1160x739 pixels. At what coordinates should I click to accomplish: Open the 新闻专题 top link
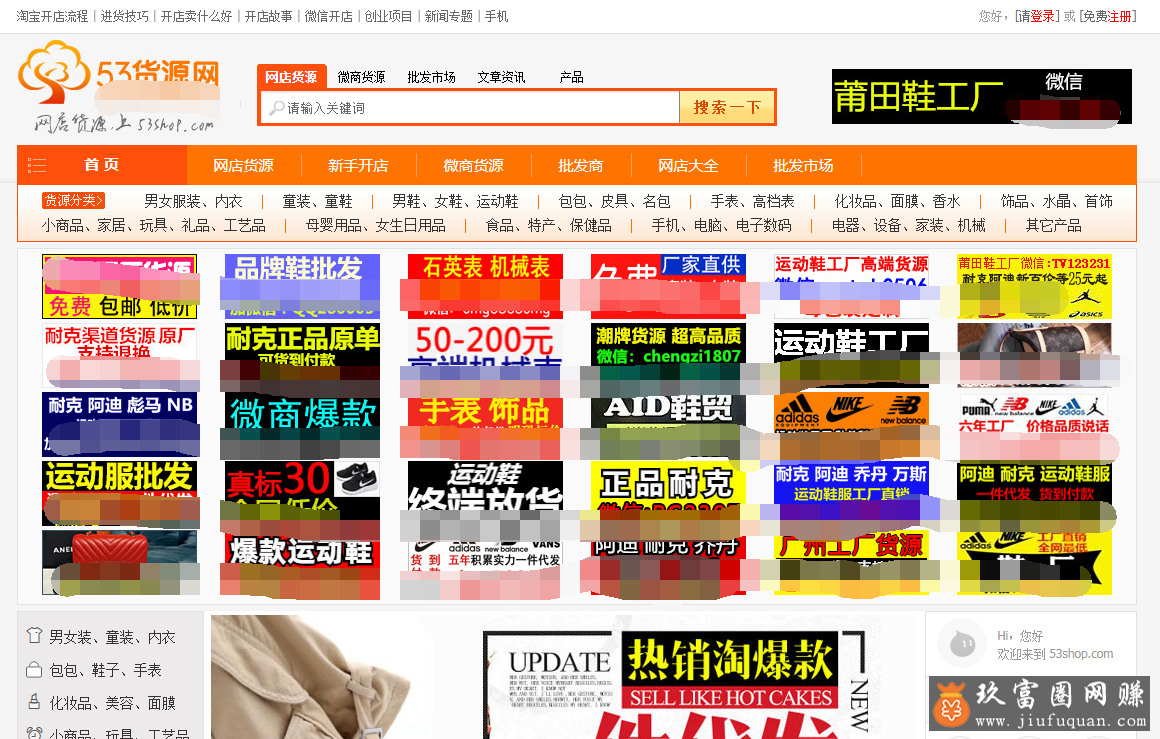click(x=448, y=16)
